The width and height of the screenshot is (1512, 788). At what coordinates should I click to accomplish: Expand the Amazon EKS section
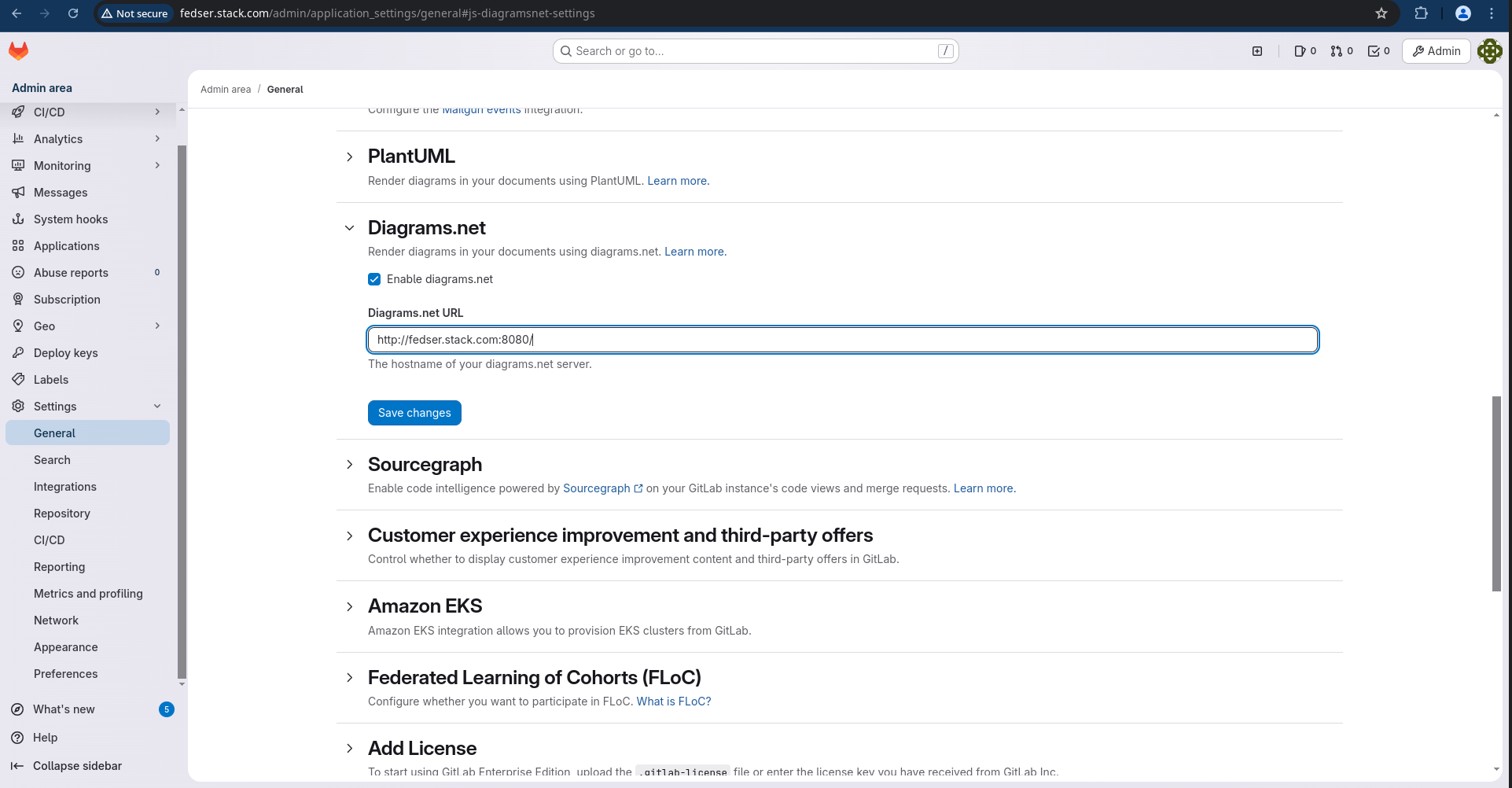[349, 606]
